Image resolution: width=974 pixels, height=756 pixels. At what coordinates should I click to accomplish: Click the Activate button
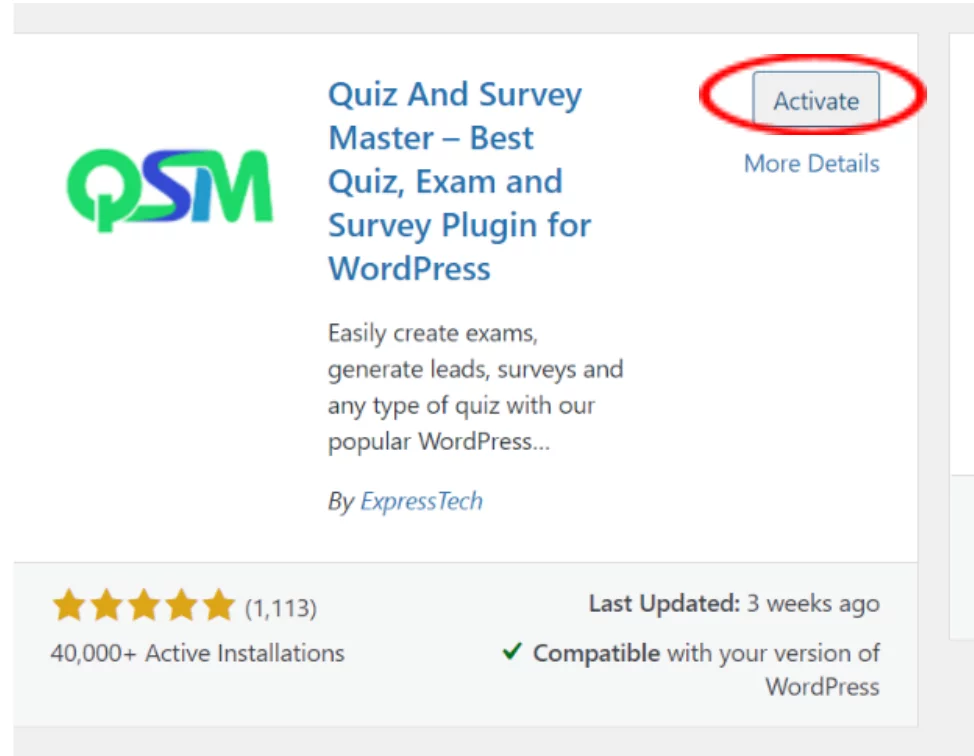(815, 101)
